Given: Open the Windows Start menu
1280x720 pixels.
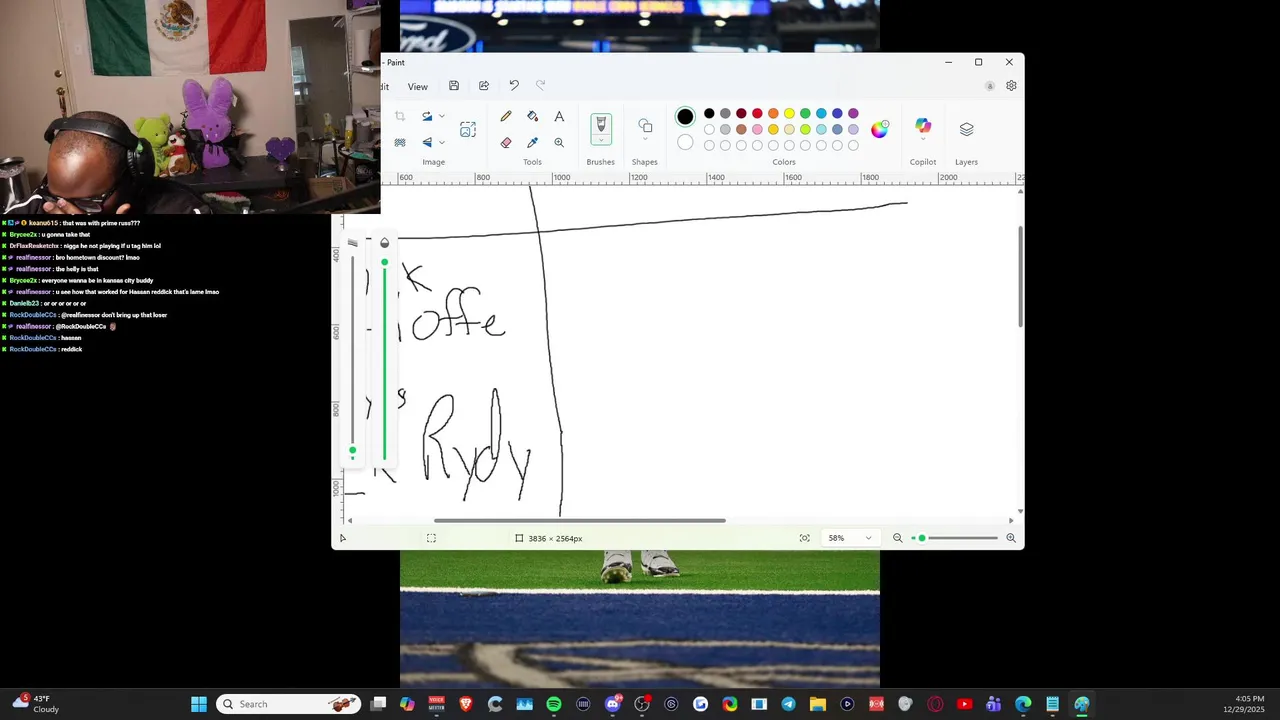Looking at the screenshot, I should click(199, 704).
